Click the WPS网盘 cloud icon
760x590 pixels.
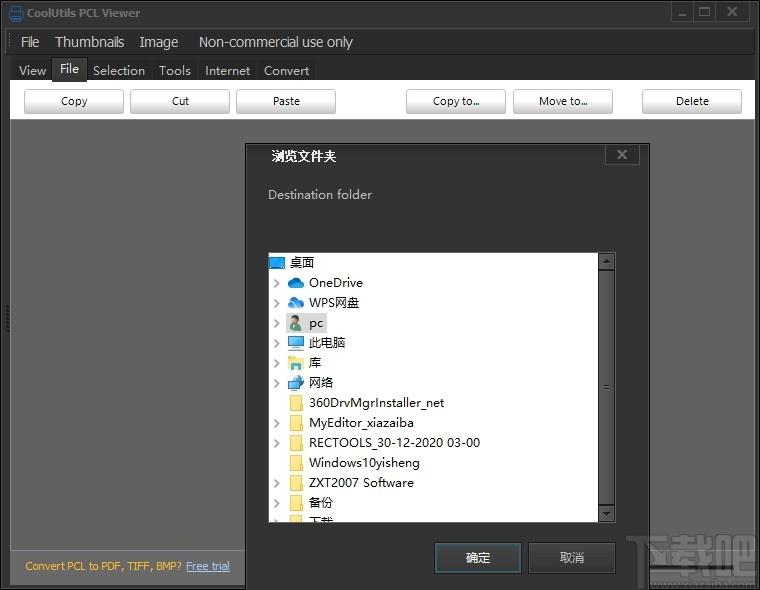[296, 303]
